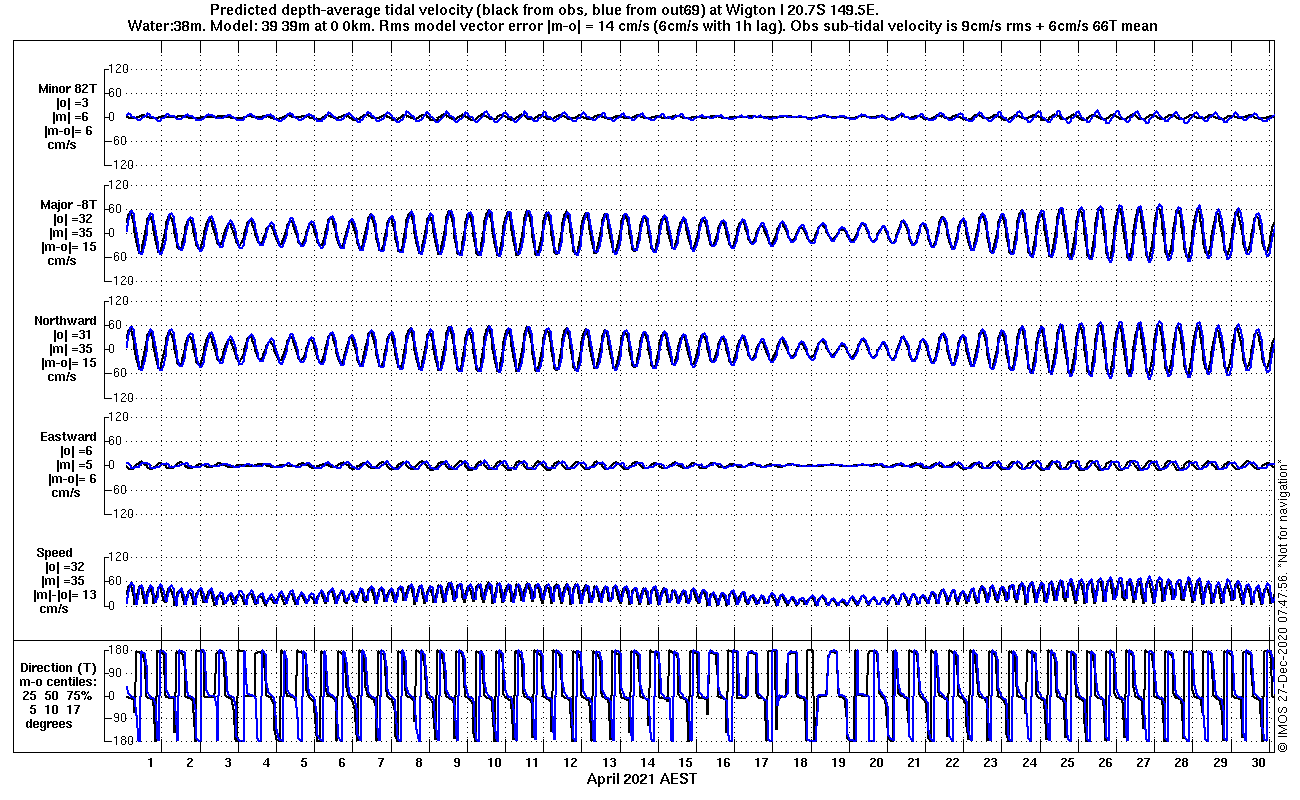
Task: Click the day '30' tick label
Action: click(x=1258, y=763)
